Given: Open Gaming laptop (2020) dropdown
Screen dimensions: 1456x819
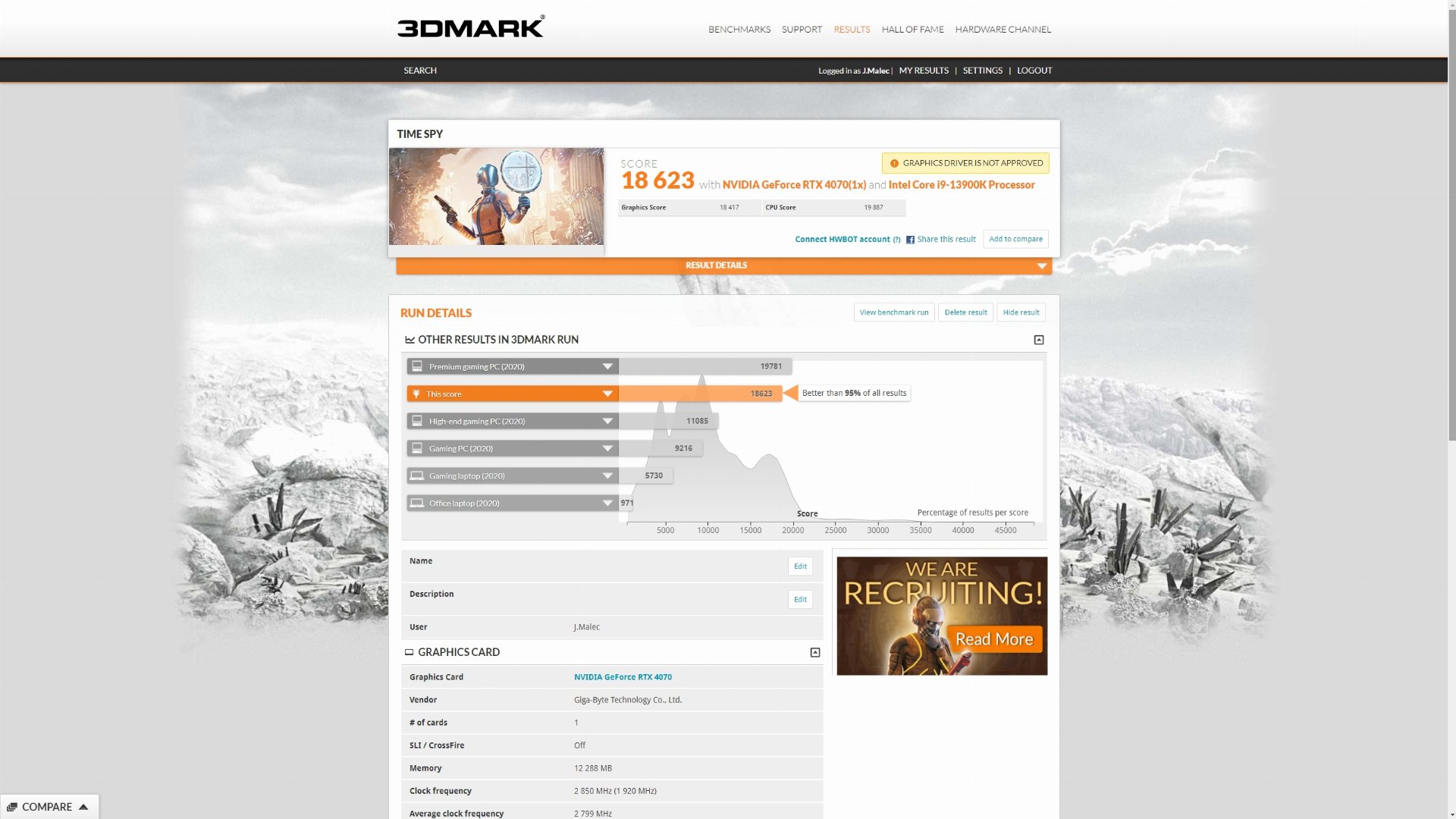Looking at the screenshot, I should click(x=607, y=475).
